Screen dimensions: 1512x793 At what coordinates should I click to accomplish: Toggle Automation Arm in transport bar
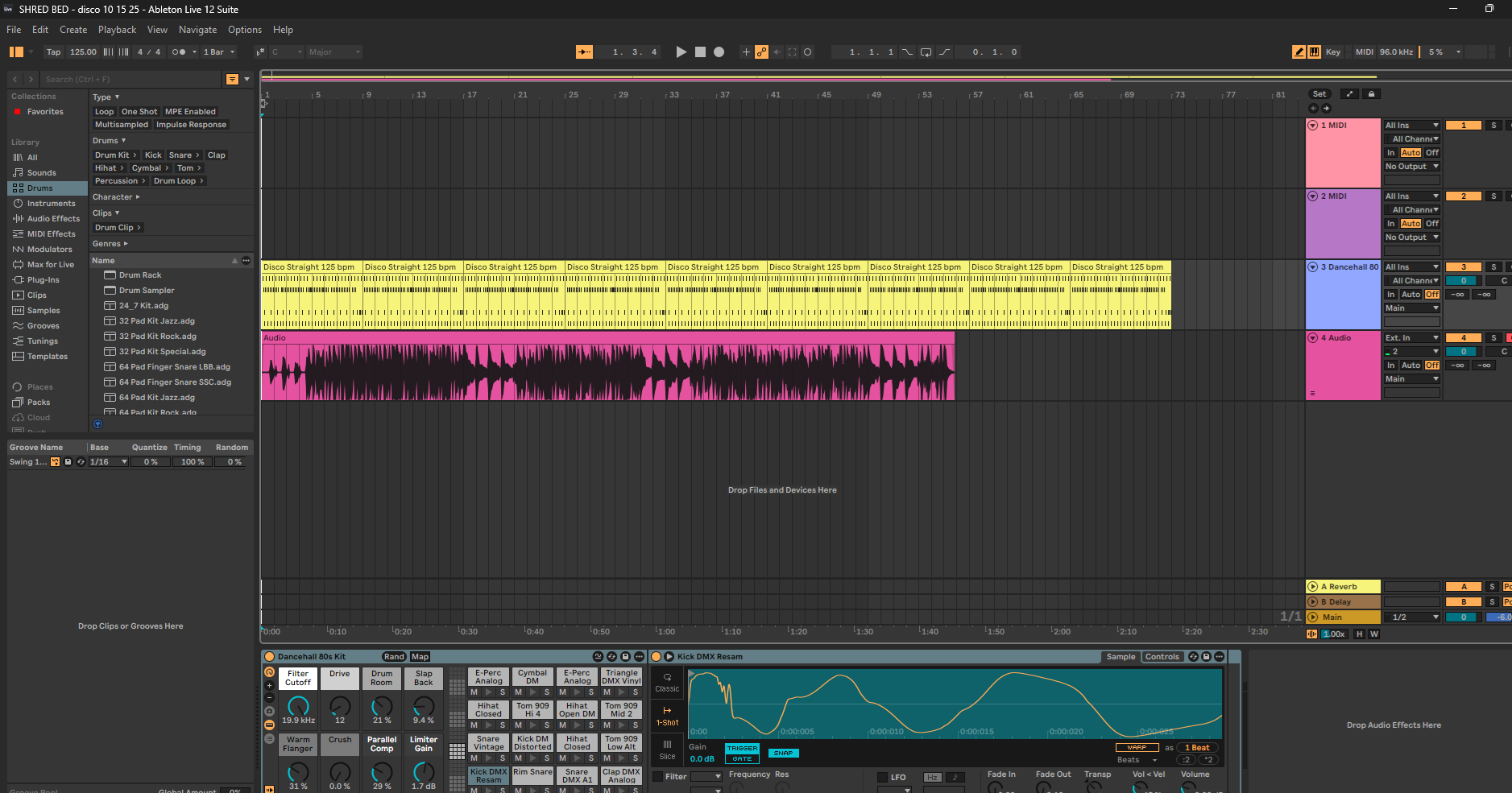(x=761, y=52)
